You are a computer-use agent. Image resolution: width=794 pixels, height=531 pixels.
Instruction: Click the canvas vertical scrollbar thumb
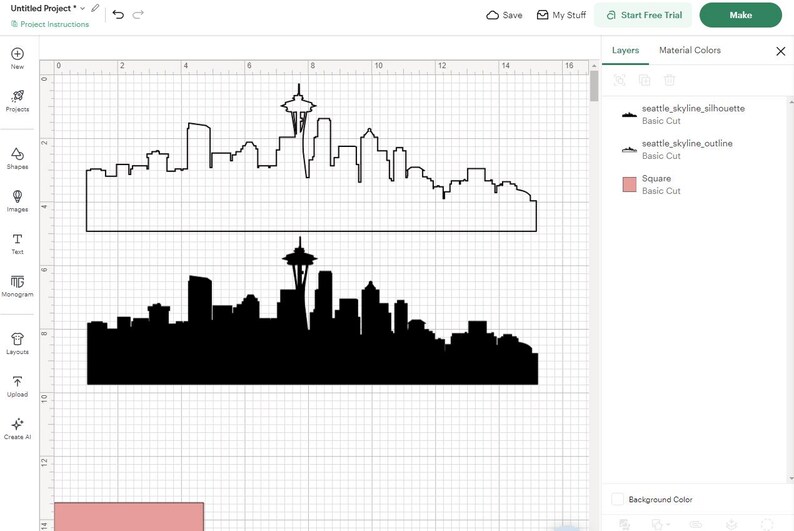coord(594,86)
